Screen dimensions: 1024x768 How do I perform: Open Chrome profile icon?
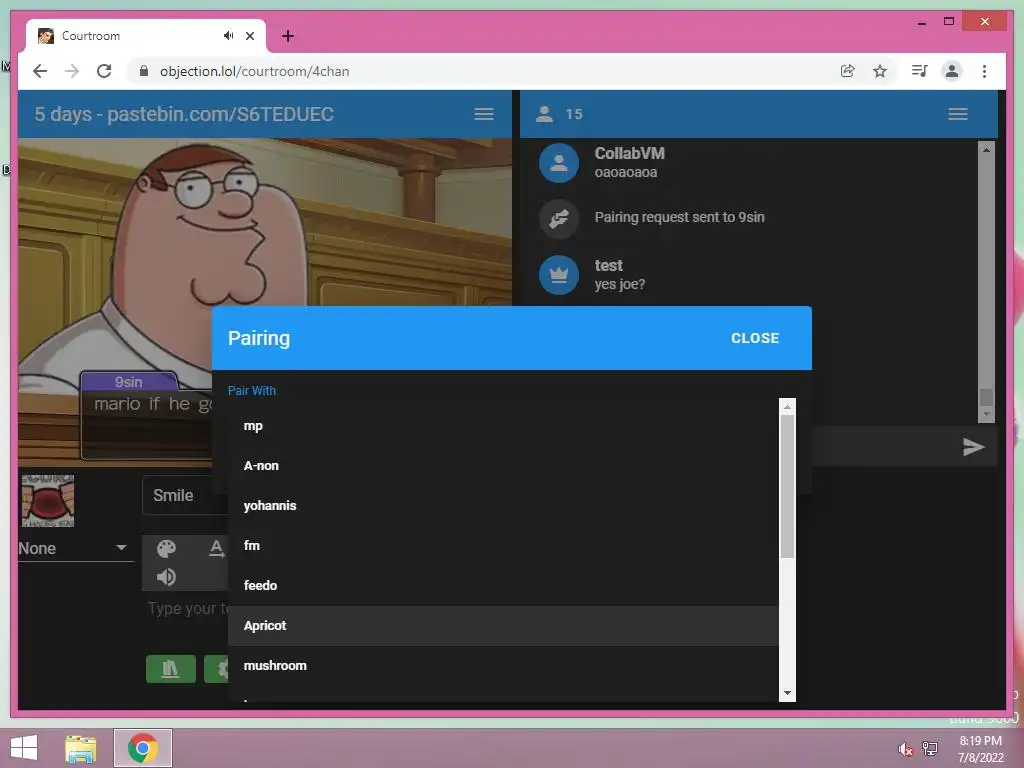click(952, 71)
